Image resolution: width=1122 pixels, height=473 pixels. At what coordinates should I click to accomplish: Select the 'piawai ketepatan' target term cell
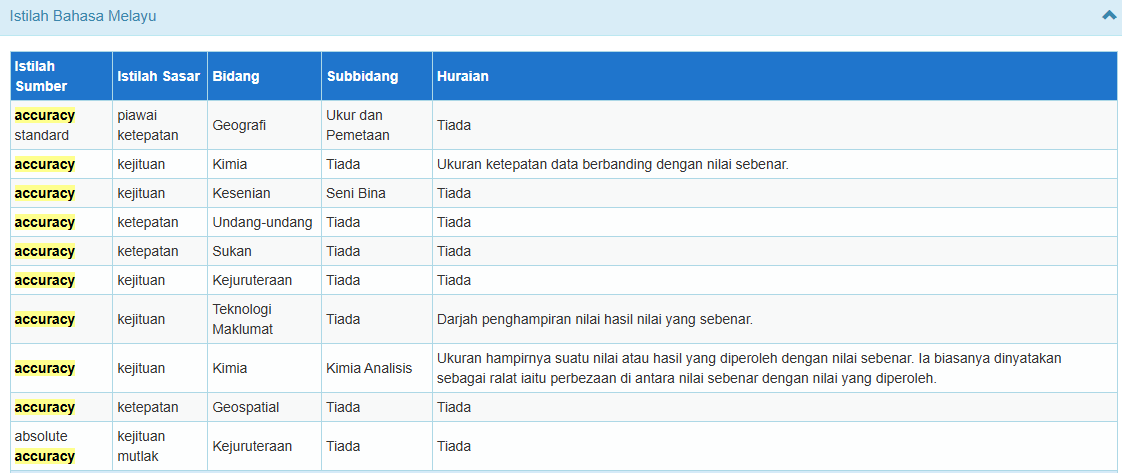(160, 125)
